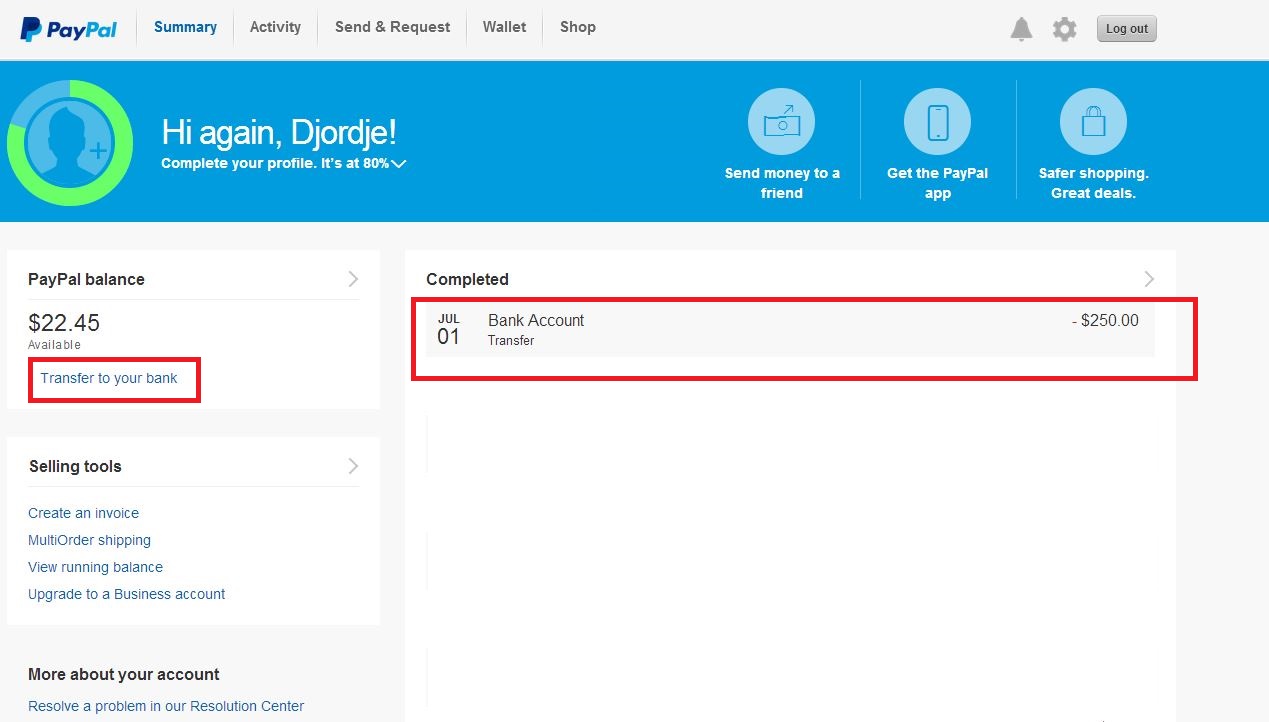This screenshot has height=722, width=1269.
Task: Click Upgrade to a Business account
Action: (x=127, y=594)
